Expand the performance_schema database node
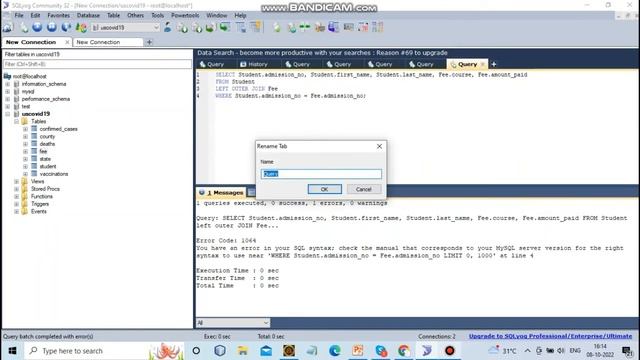 point(7,99)
